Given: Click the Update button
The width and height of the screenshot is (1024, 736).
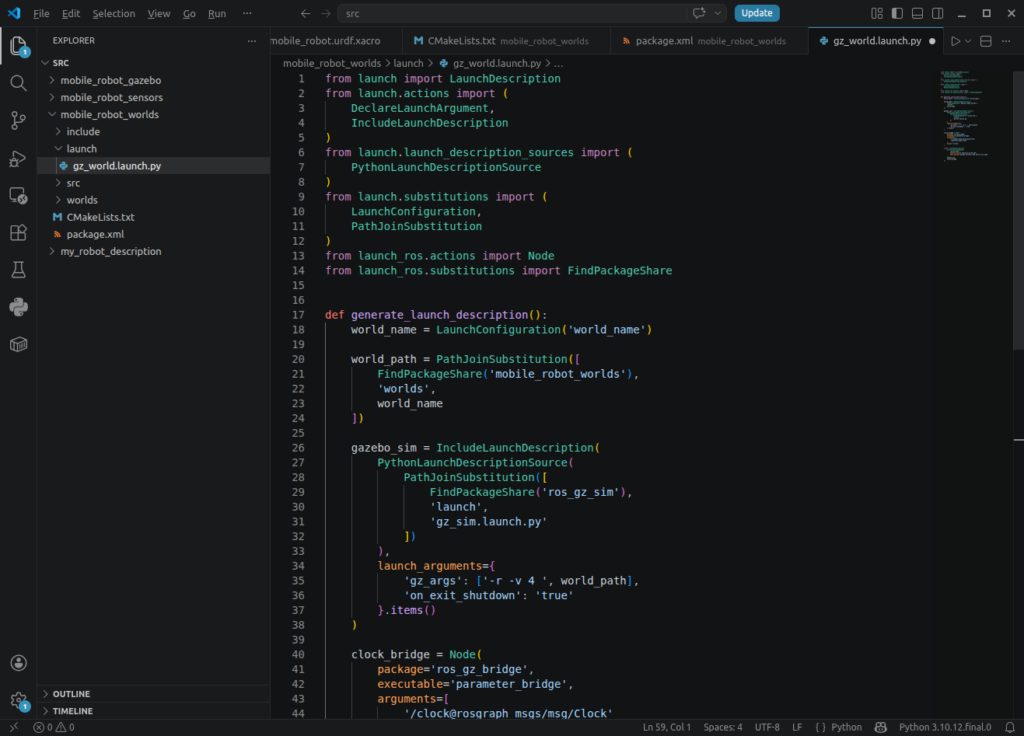Looking at the screenshot, I should pyautogui.click(x=756, y=13).
